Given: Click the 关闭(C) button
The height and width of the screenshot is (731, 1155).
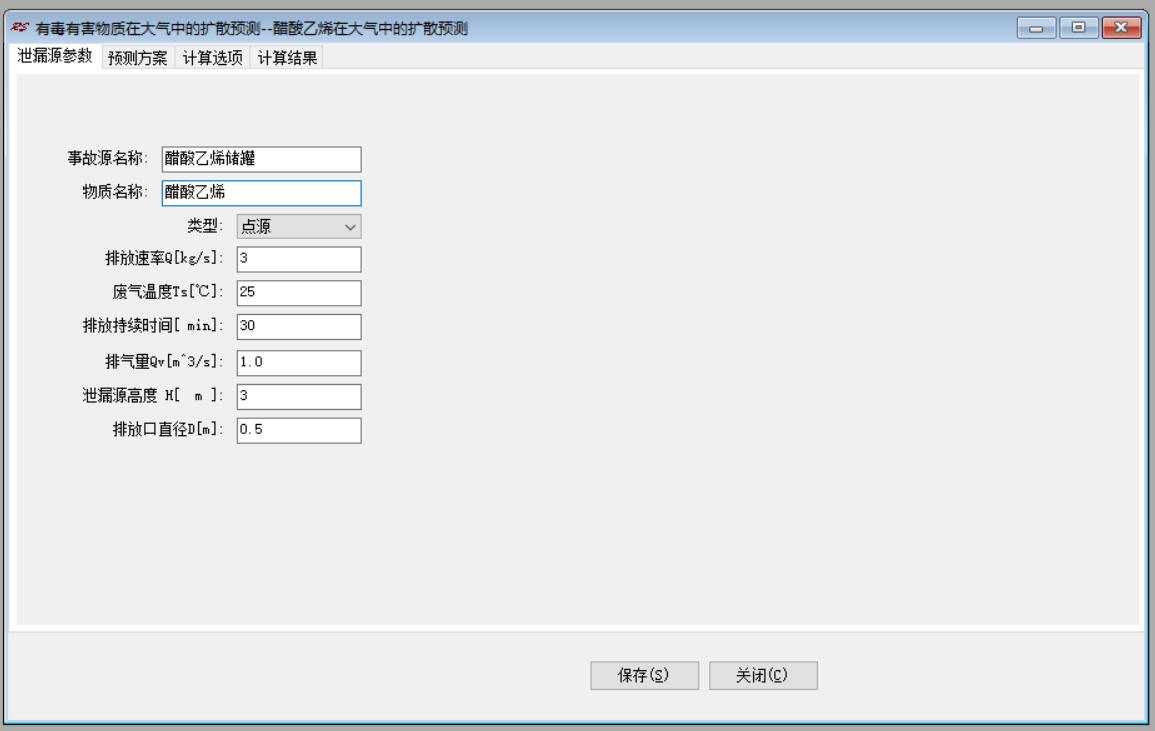Looking at the screenshot, I should coord(763,675).
